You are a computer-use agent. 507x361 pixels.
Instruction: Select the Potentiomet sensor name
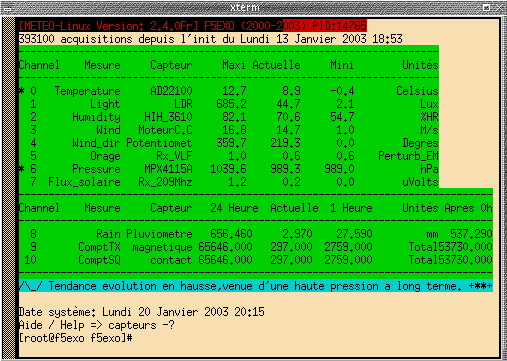[159, 143]
